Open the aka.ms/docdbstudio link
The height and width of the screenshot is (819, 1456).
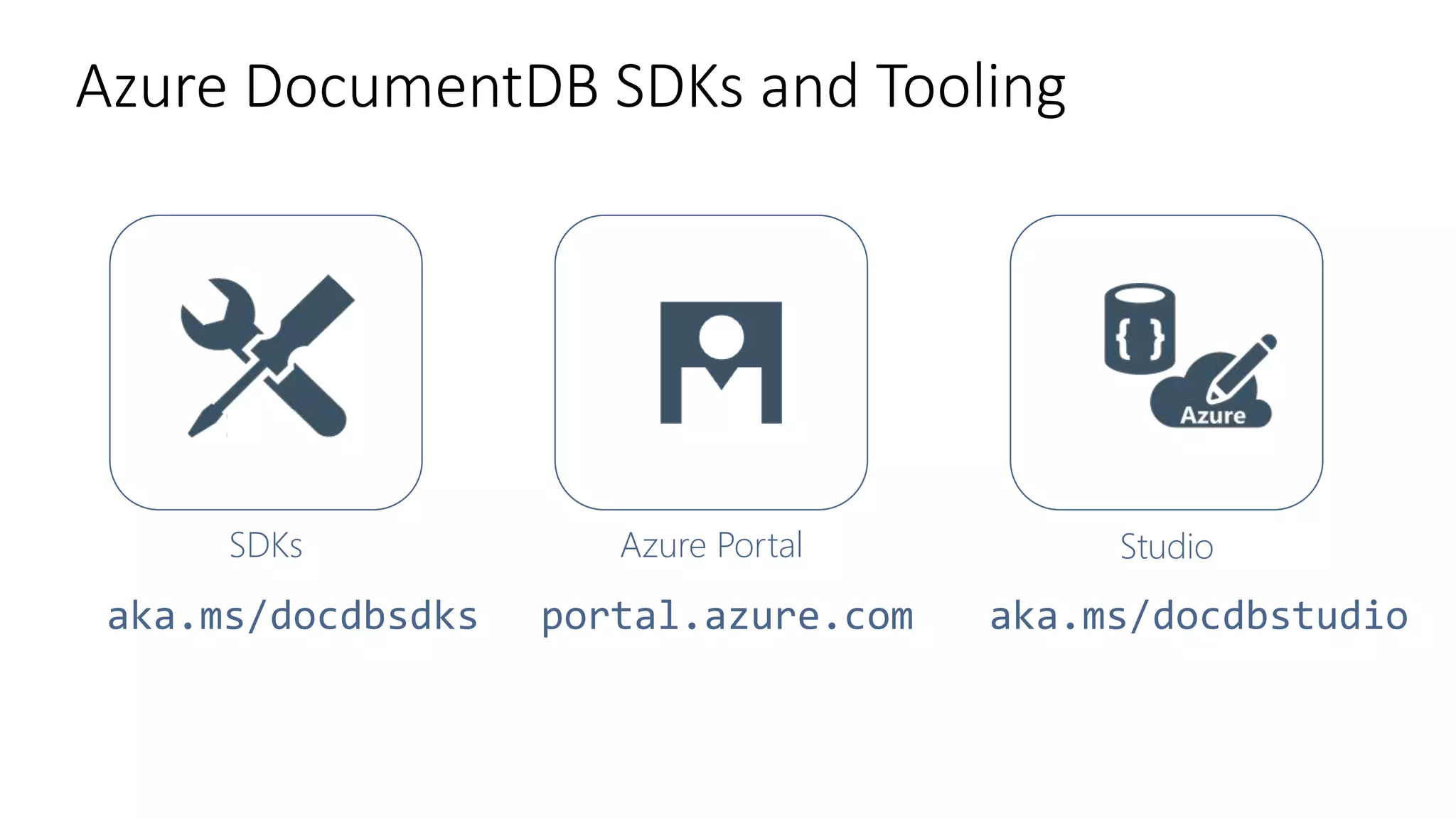[1199, 616]
